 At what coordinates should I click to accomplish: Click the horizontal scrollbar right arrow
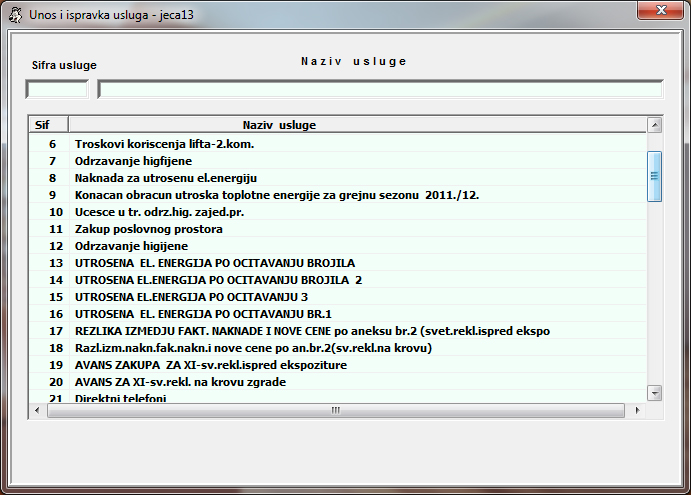pos(637,410)
